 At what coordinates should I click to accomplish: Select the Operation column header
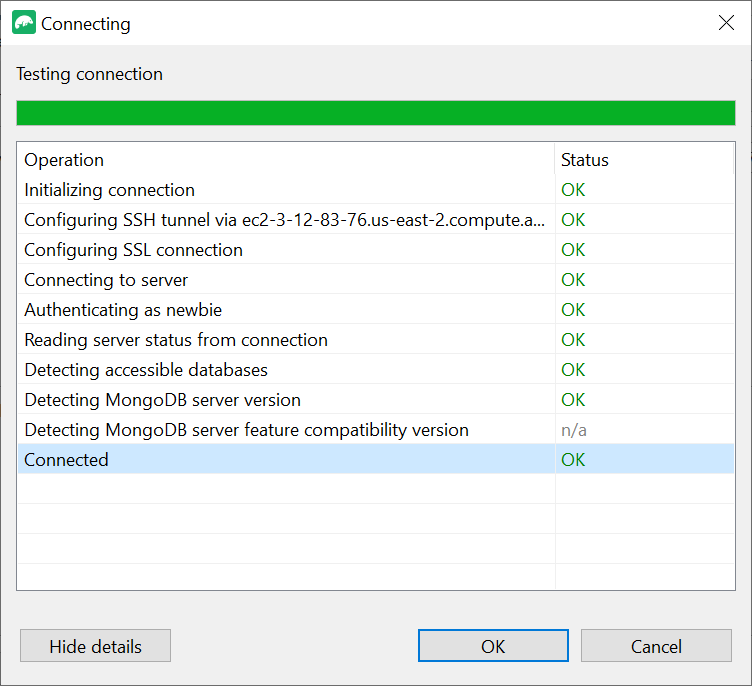click(64, 160)
